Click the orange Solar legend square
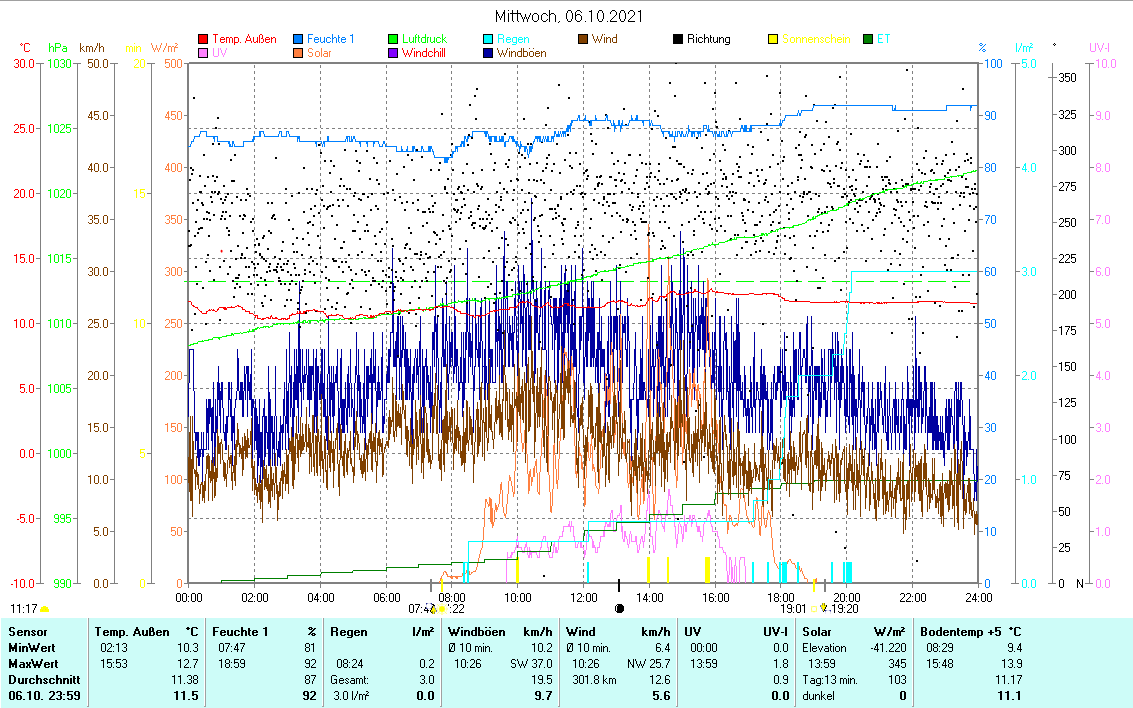Screen dimensions: 1133x708 click(299, 53)
